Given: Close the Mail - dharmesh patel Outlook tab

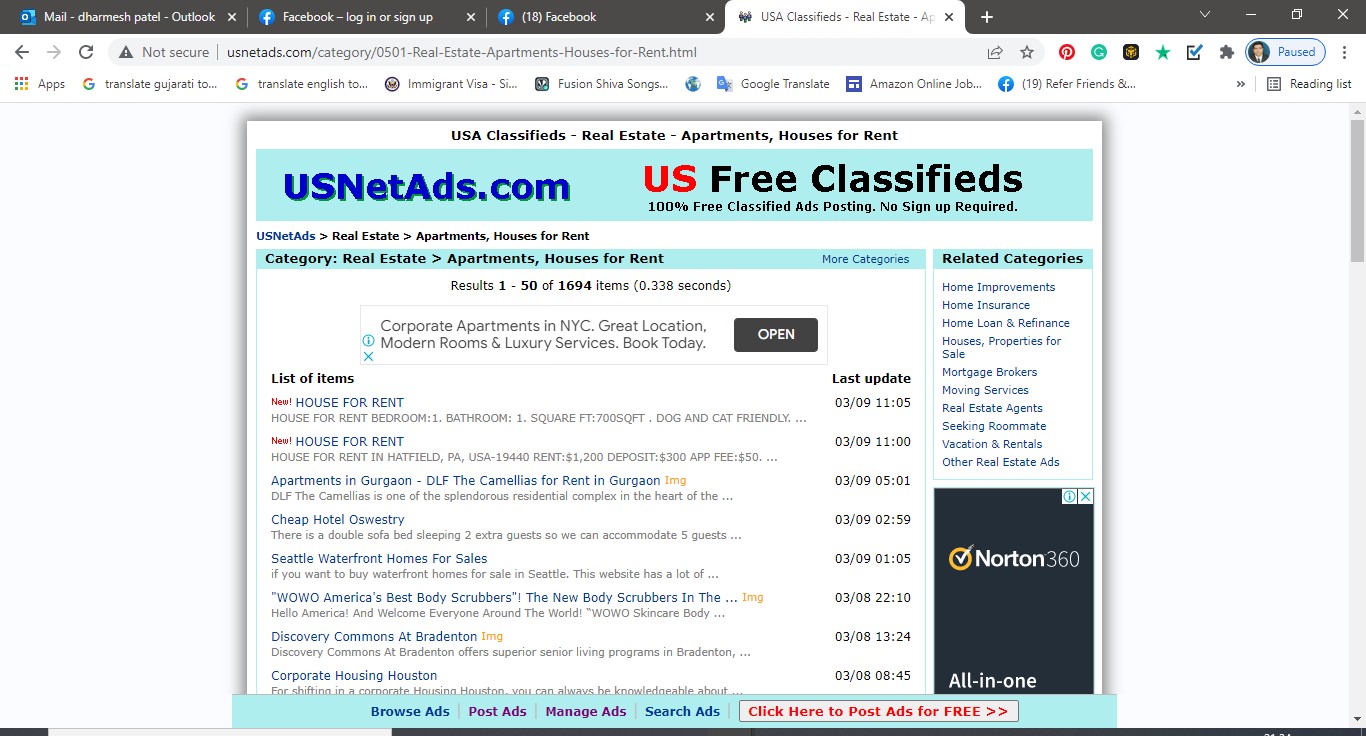Looking at the screenshot, I should pyautogui.click(x=233, y=17).
